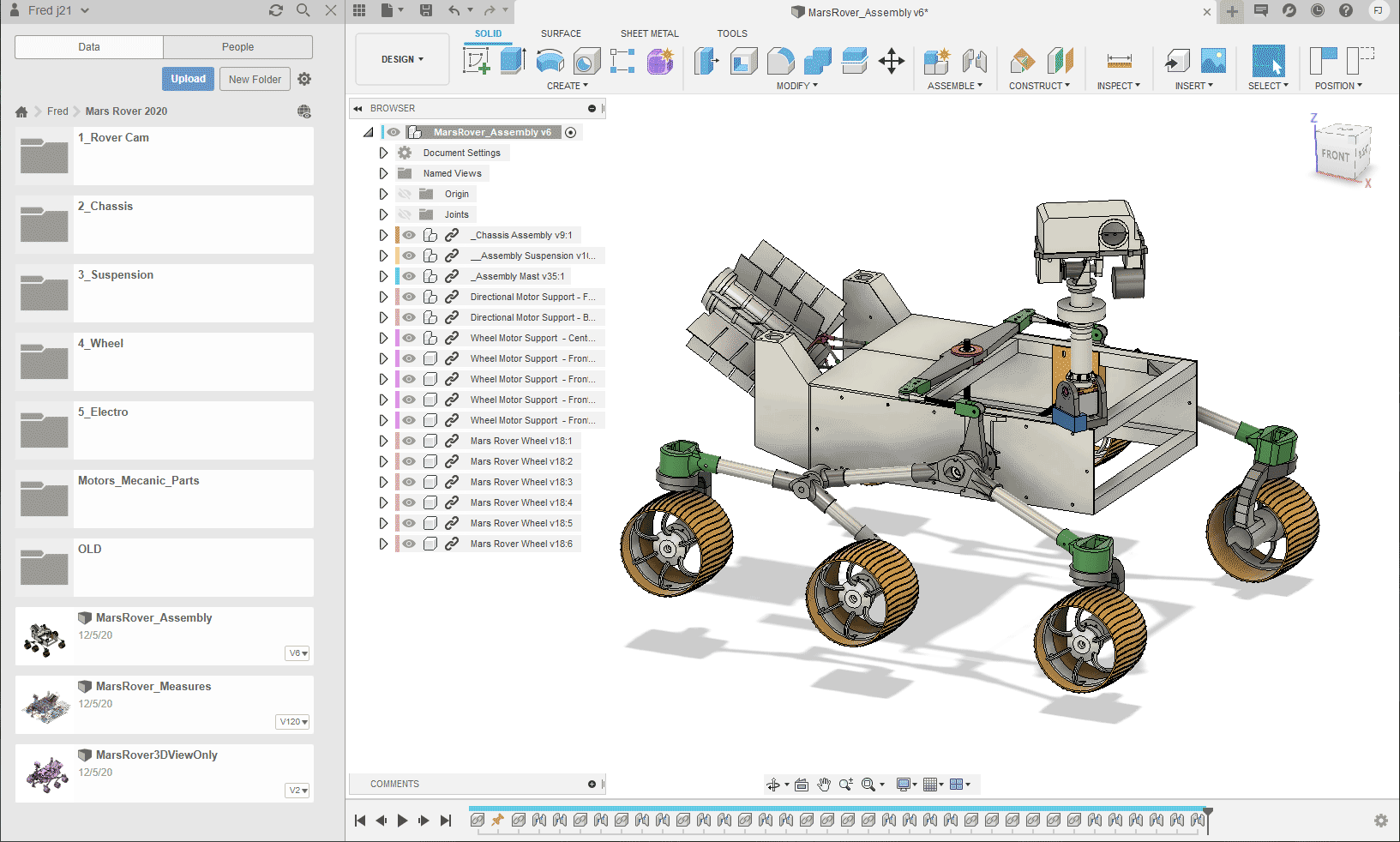Click the Save icon in top toolbar
This screenshot has height=842, width=1400.
[426, 10]
